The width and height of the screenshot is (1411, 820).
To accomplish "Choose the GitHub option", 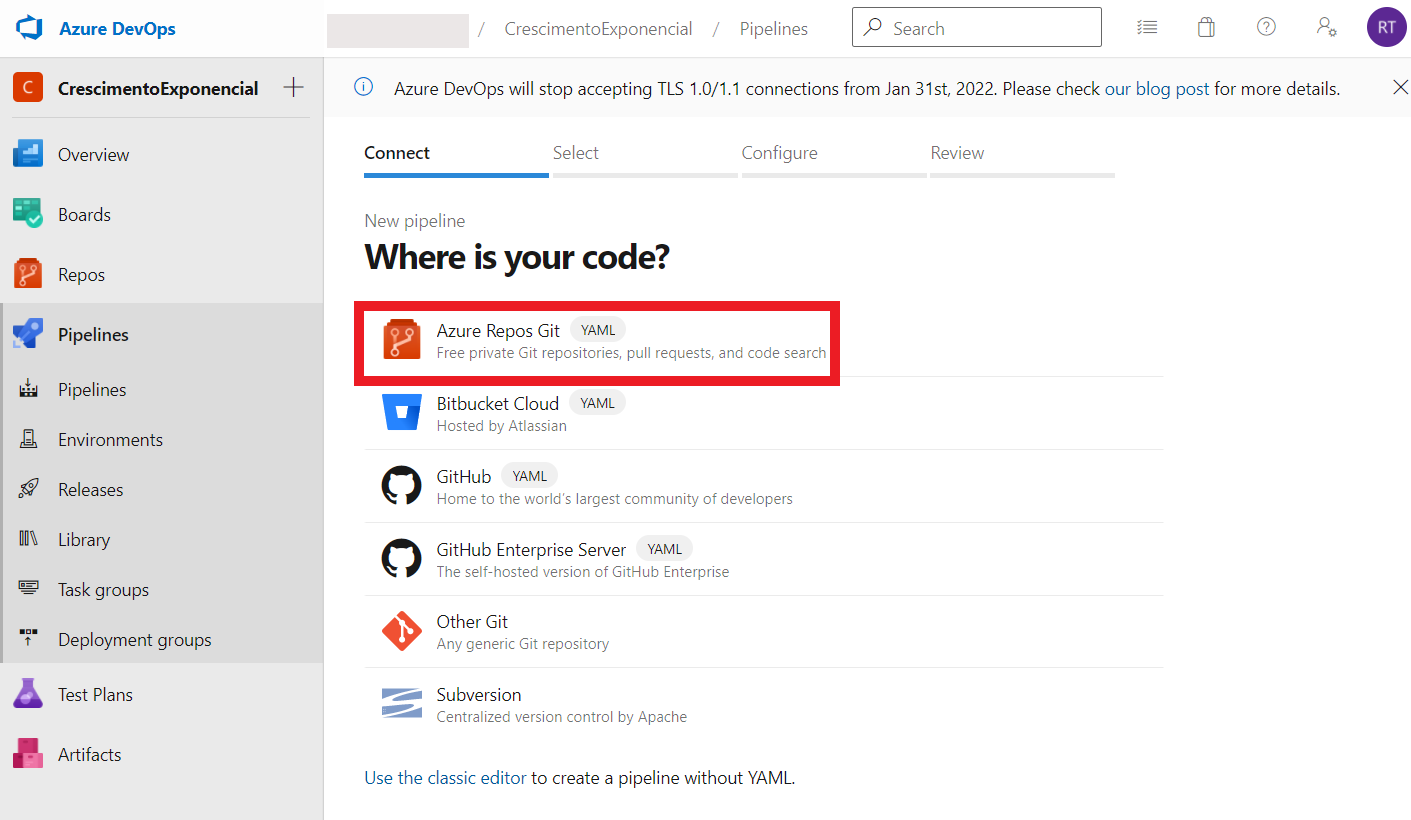I will coord(764,486).
